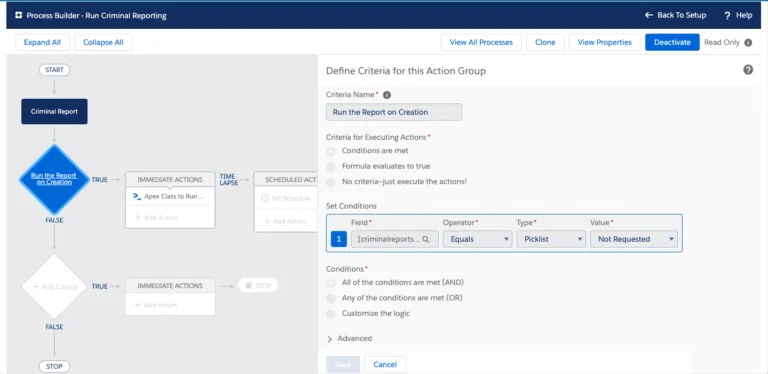Open the Apex Class to Run action
768x374 pixels.
coord(170,196)
